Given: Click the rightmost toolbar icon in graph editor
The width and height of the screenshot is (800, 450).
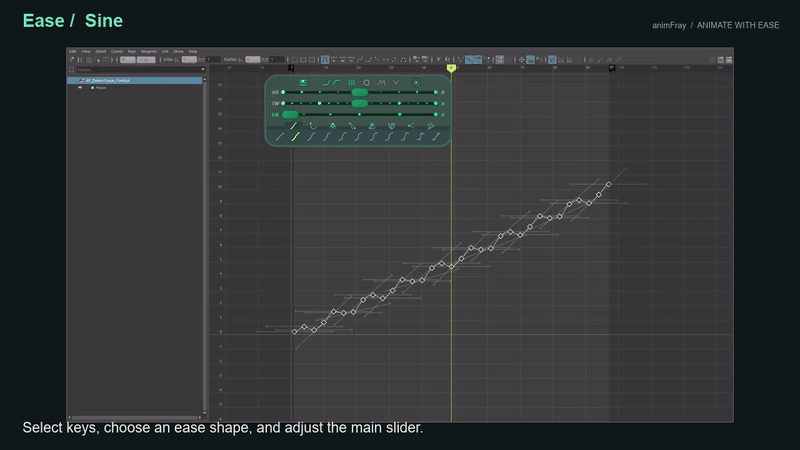Looking at the screenshot, I should click(729, 60).
